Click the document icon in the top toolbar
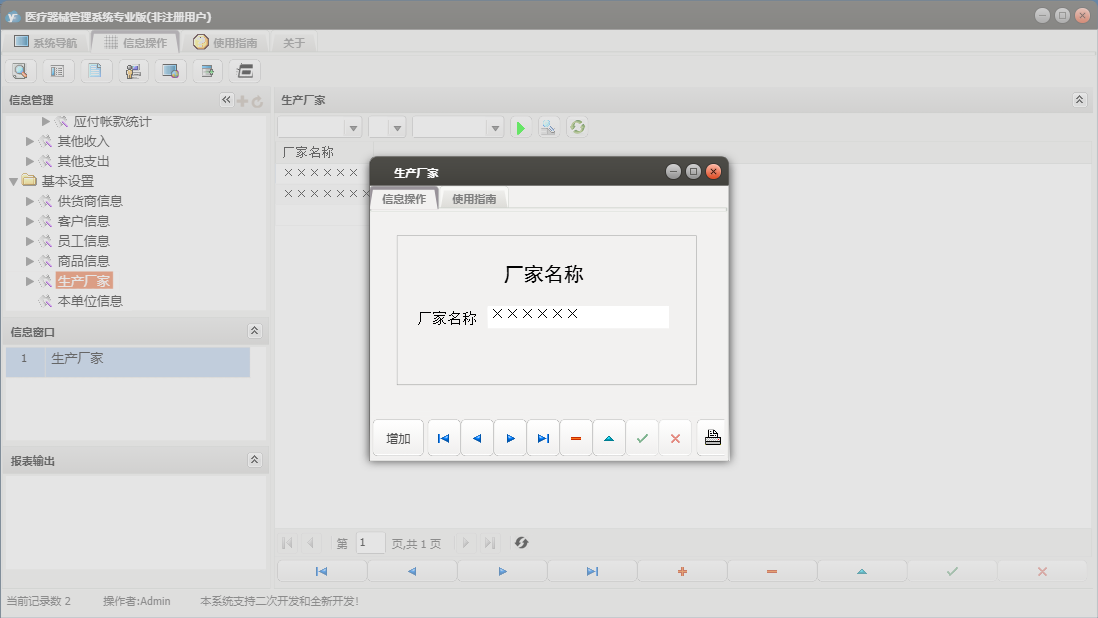Image resolution: width=1098 pixels, height=618 pixels. click(x=95, y=70)
